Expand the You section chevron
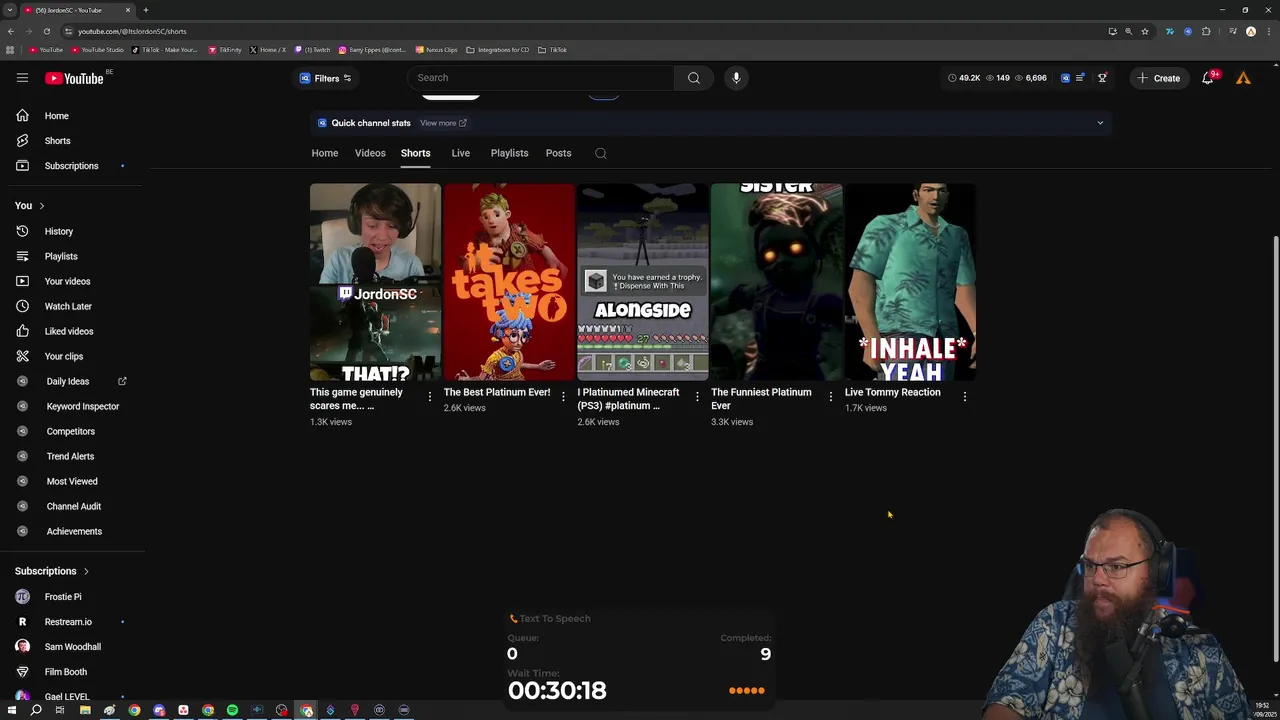This screenshot has height=720, width=1280. click(x=41, y=206)
